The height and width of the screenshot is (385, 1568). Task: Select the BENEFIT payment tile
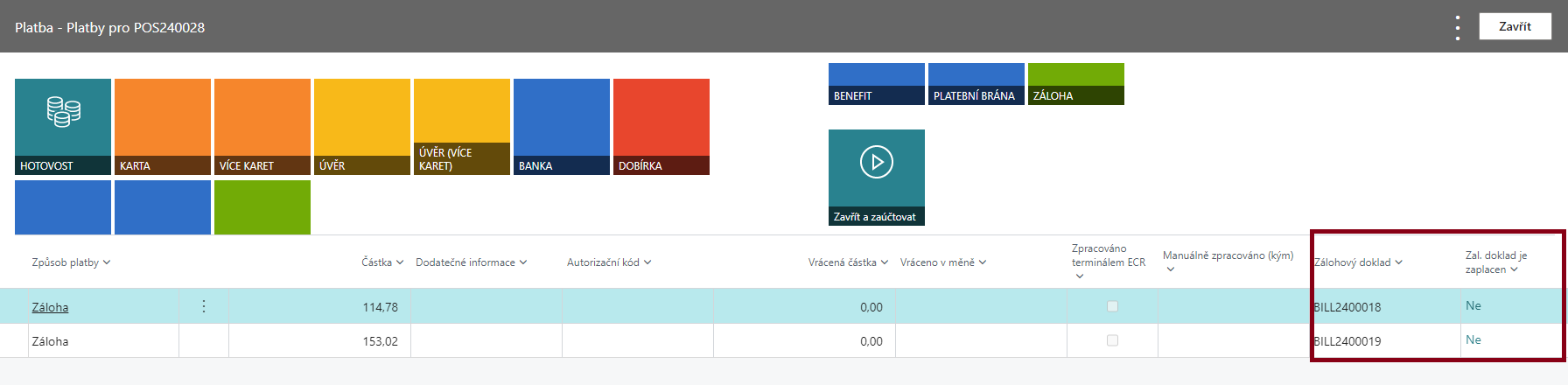click(877, 84)
